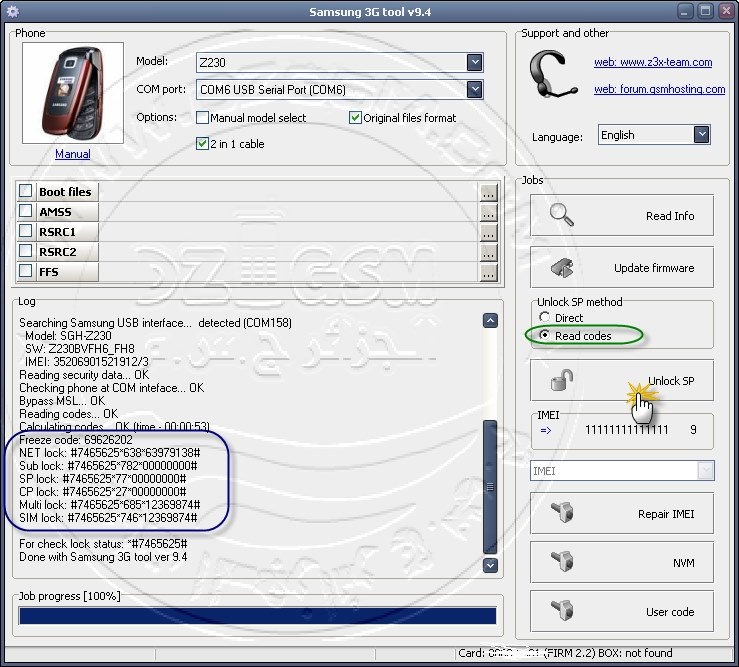Click the Read Info button
The image size is (739, 667).
point(622,215)
